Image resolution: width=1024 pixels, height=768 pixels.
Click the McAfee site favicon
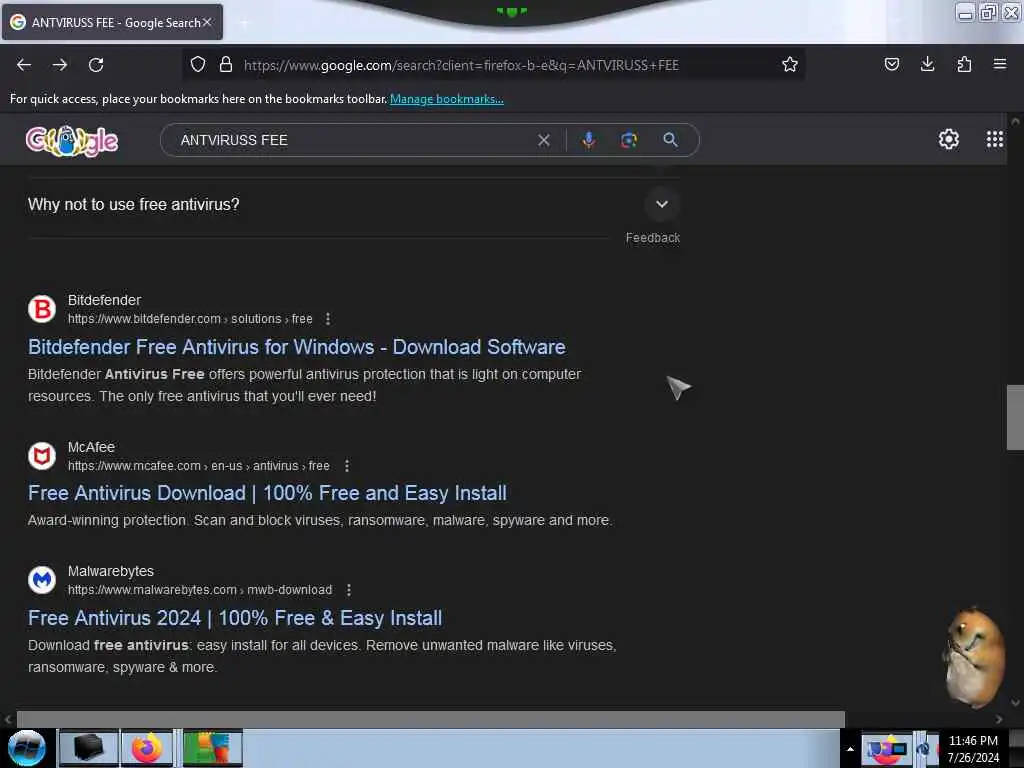coord(42,456)
